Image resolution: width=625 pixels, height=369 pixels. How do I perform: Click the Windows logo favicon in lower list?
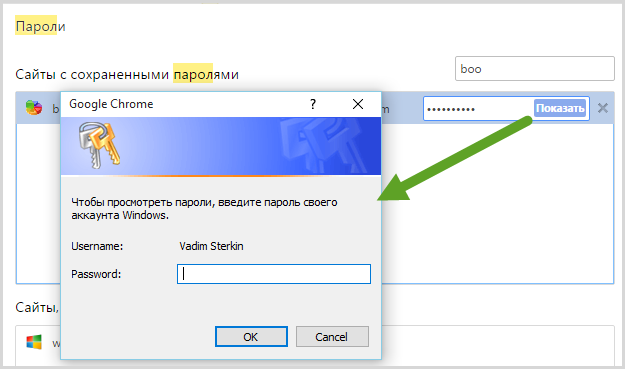click(x=34, y=342)
